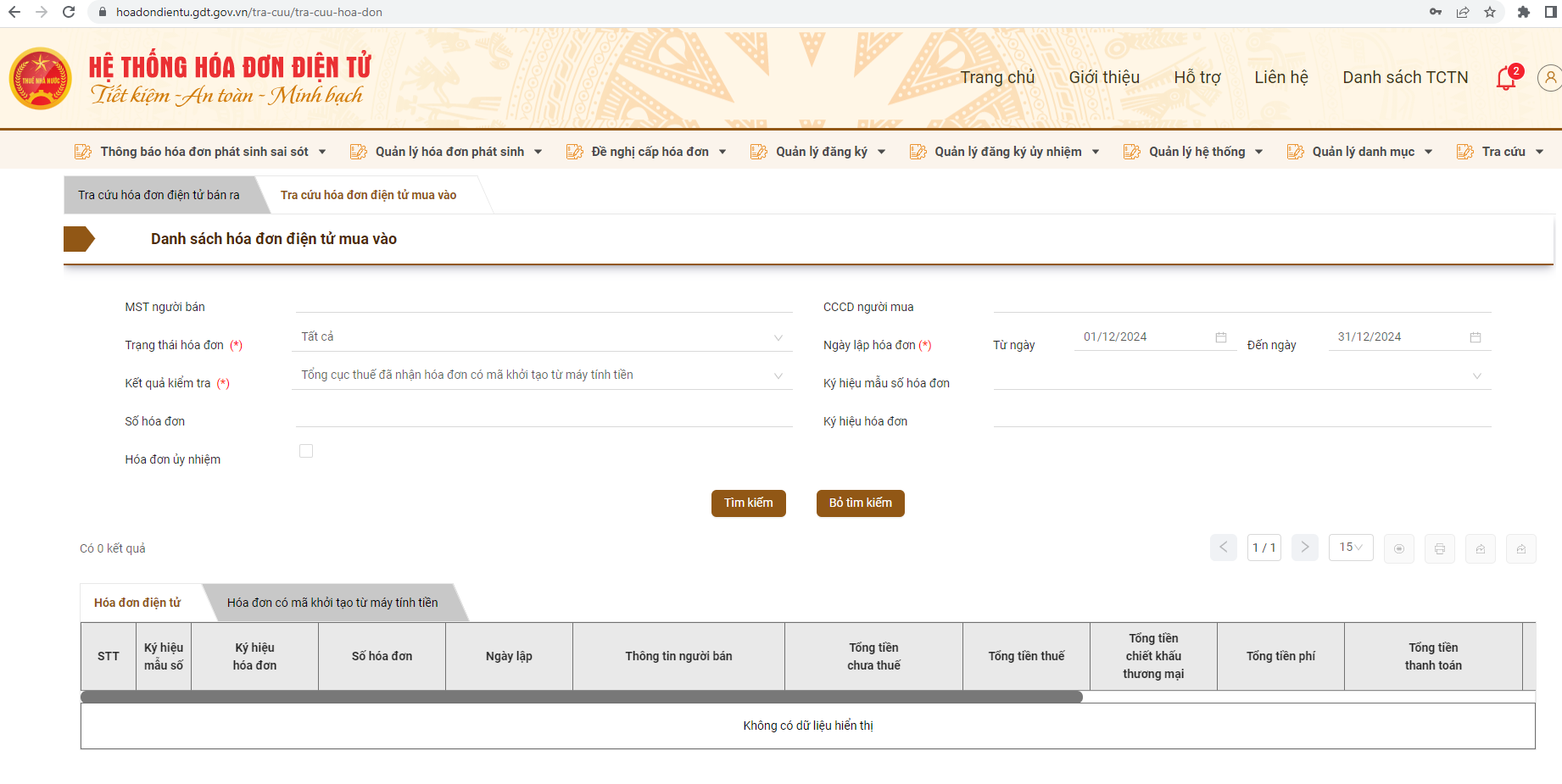This screenshot has width=1562, height=784.
Task: Click the Bỏ tìm kiếm button
Action: (860, 503)
